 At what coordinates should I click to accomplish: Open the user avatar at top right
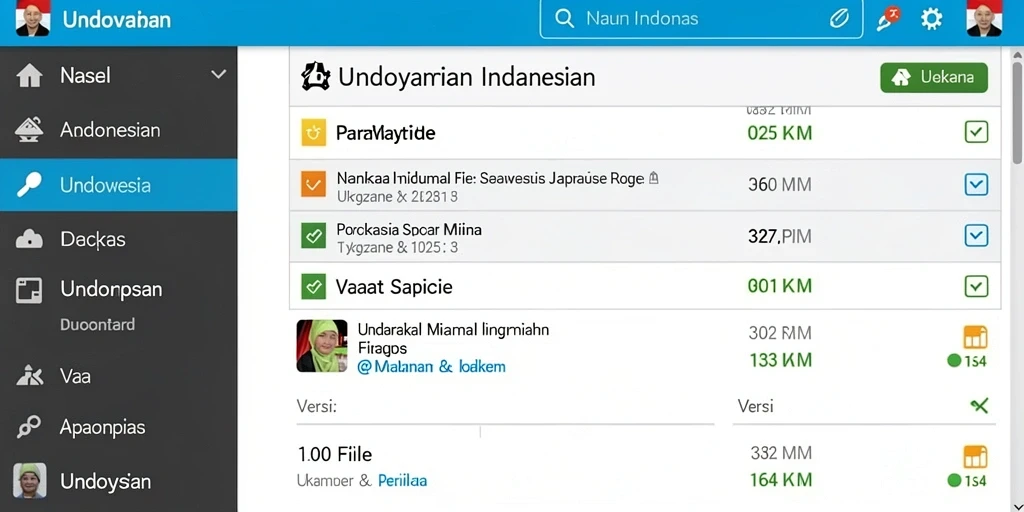[x=984, y=18]
